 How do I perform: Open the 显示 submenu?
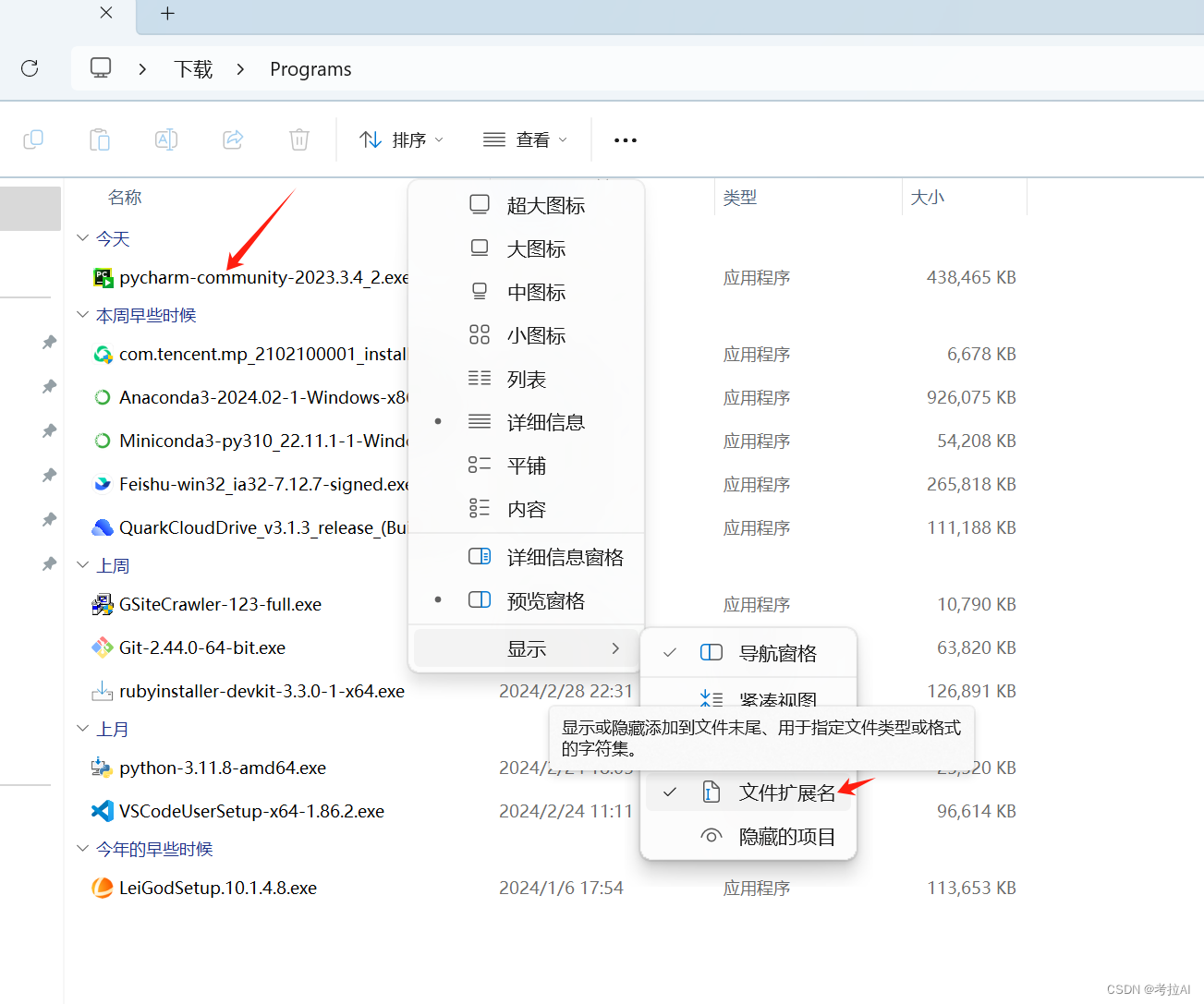tap(526, 648)
